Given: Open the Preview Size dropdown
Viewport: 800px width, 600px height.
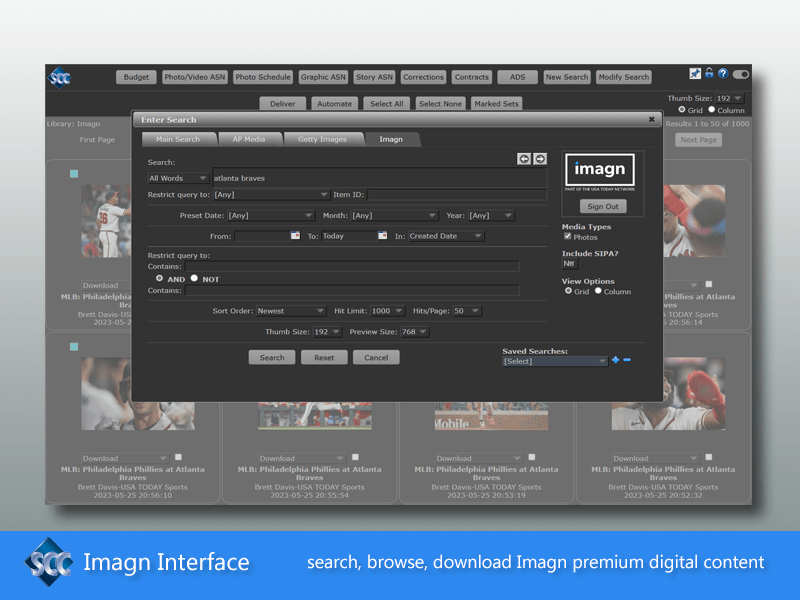Looking at the screenshot, I should pyautogui.click(x=415, y=332).
